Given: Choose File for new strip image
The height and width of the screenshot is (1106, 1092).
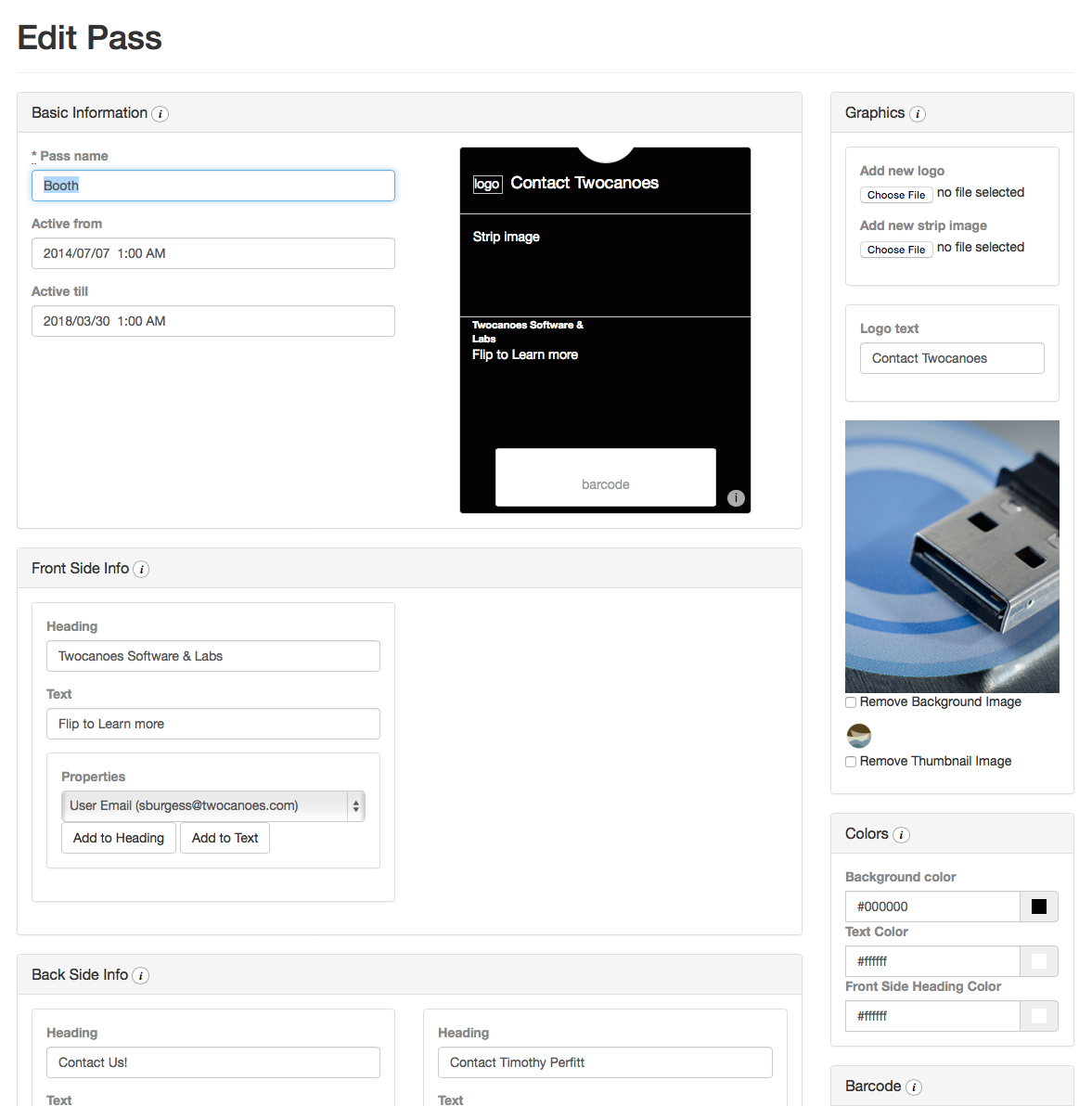Looking at the screenshot, I should [x=896, y=250].
